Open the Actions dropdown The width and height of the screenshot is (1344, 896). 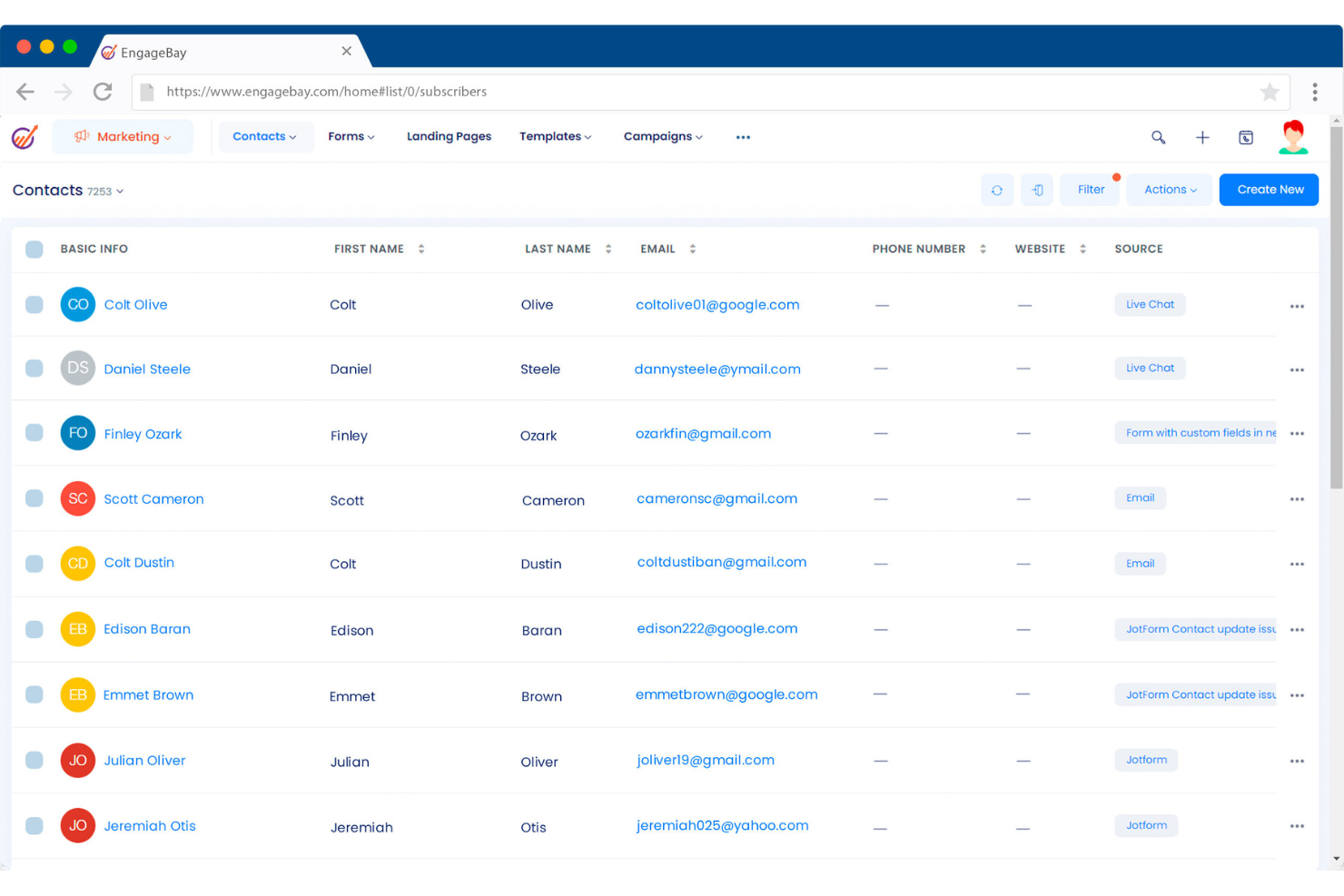(x=1169, y=189)
